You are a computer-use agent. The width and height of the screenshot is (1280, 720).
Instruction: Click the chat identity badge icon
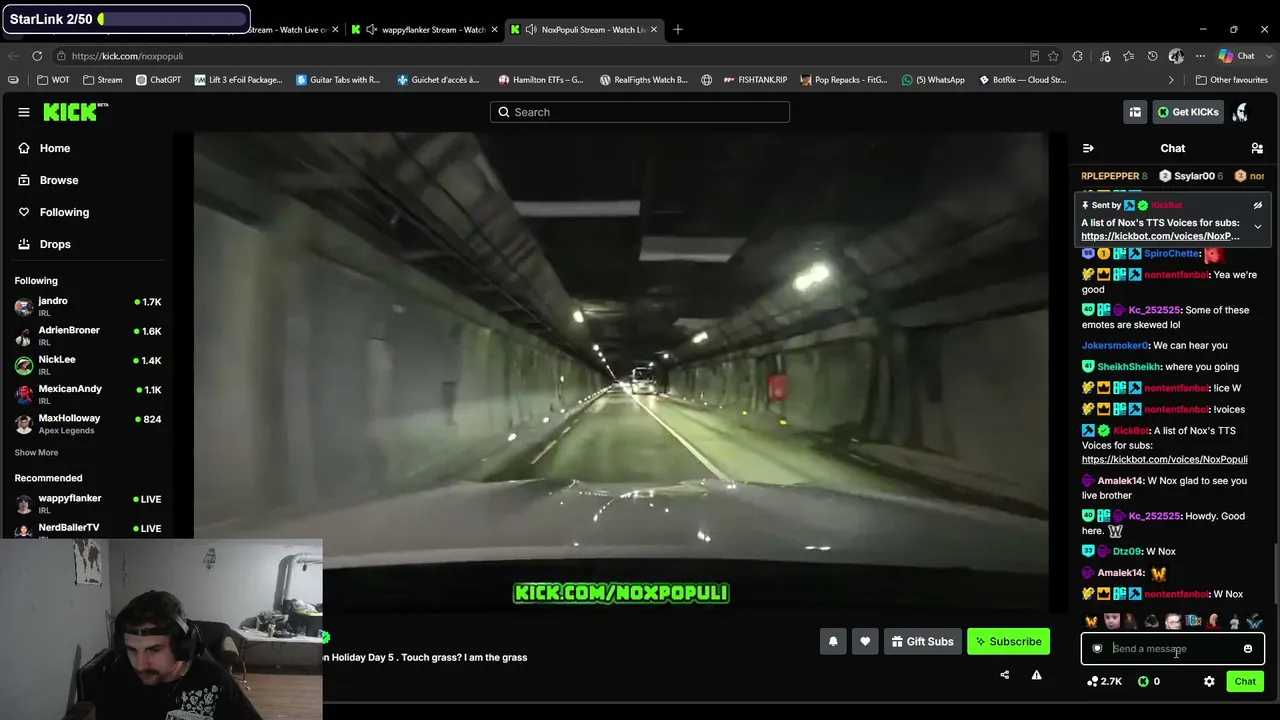(x=1097, y=649)
